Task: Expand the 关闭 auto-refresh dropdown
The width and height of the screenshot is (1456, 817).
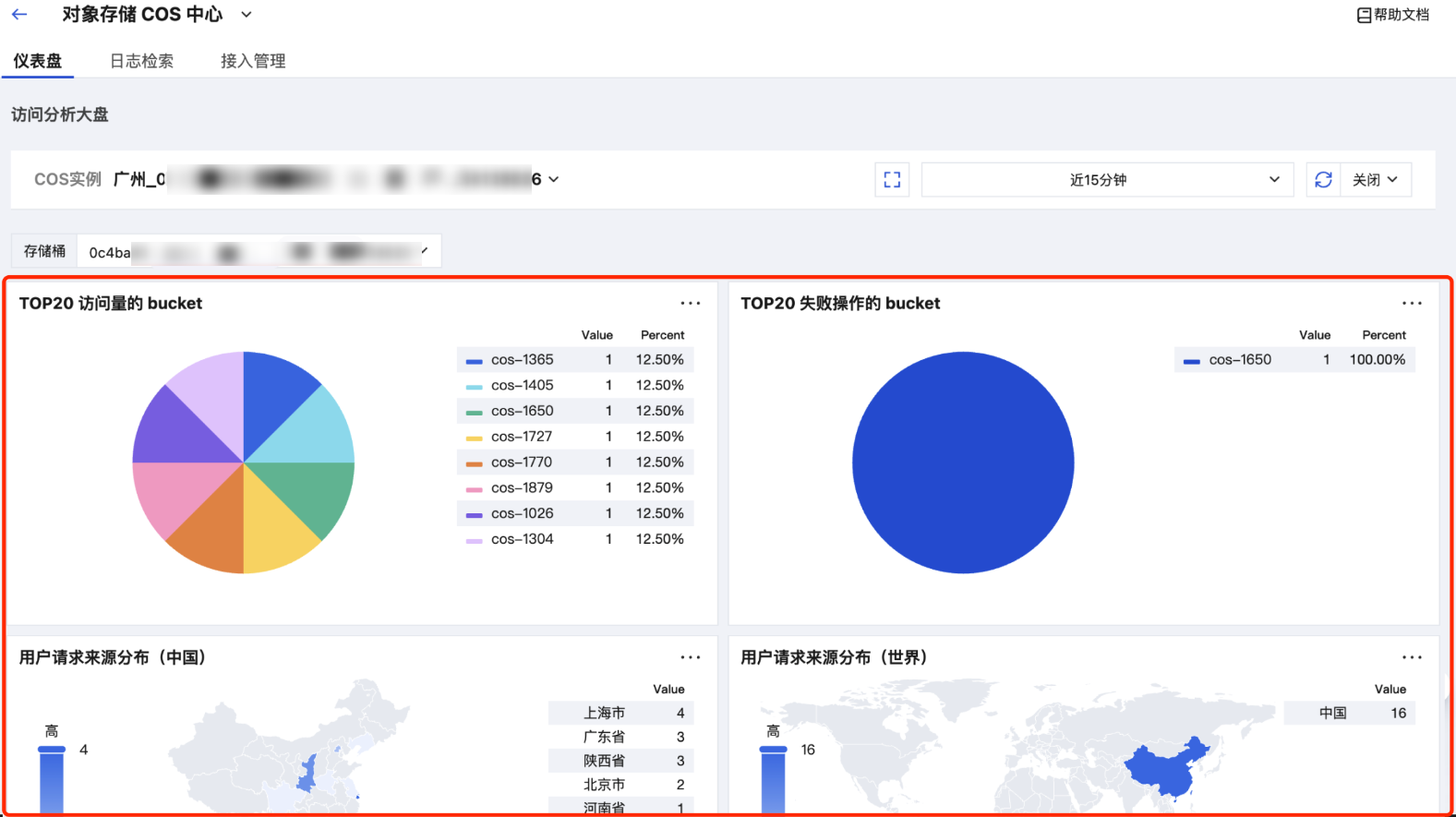Action: (1374, 180)
